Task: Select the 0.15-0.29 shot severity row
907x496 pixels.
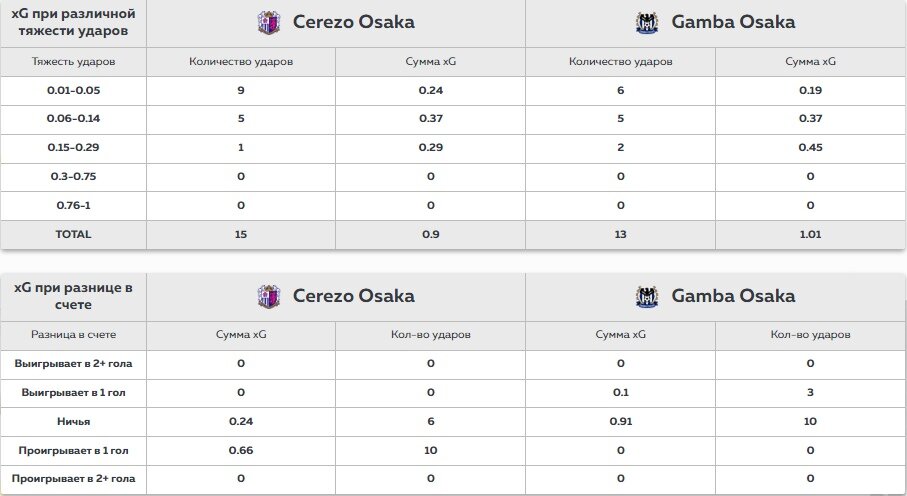Action: [452, 148]
